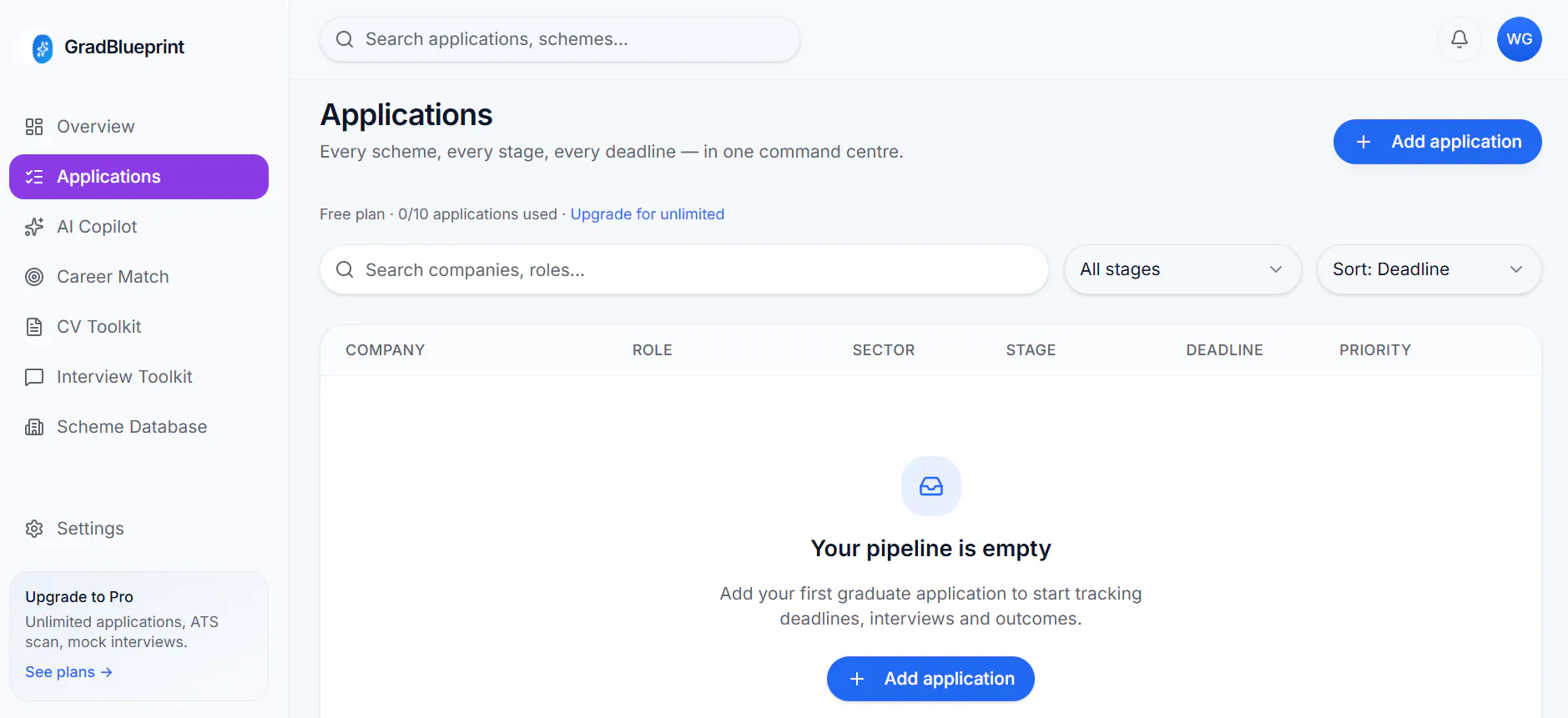This screenshot has height=718, width=1568.
Task: Click the ROLE column header
Action: coord(653,350)
